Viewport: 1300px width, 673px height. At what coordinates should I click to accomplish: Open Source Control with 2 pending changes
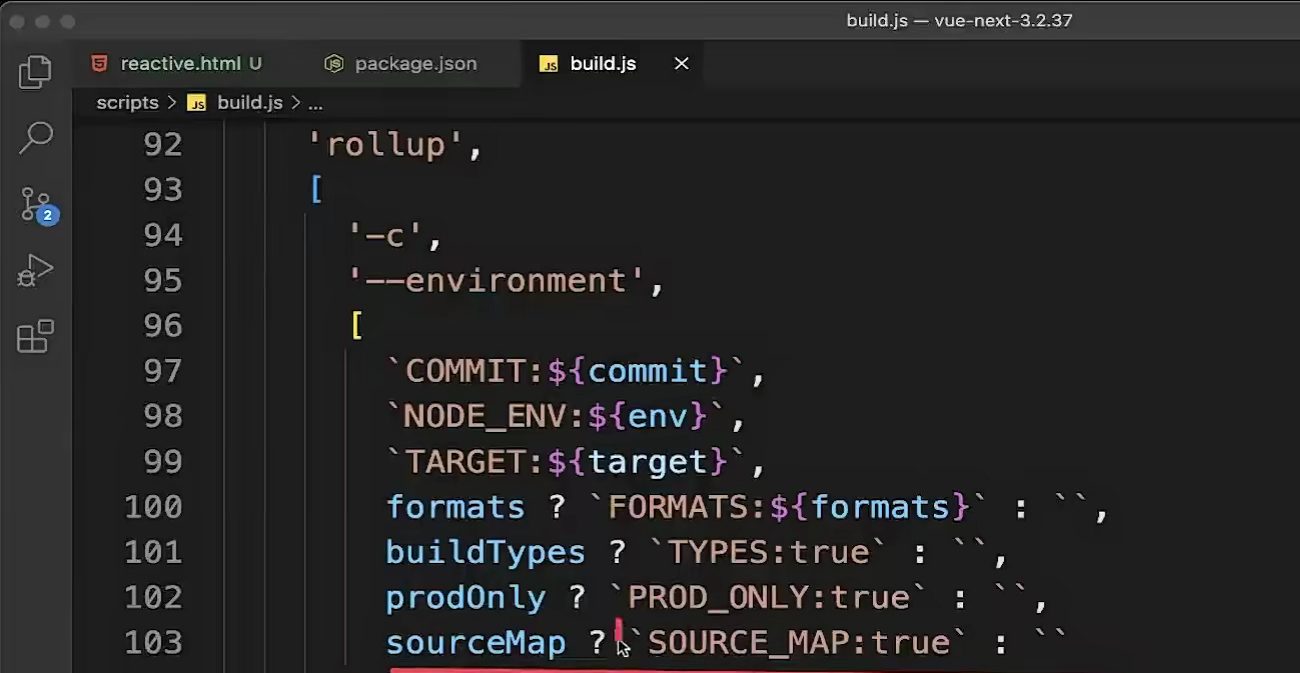pos(37,204)
